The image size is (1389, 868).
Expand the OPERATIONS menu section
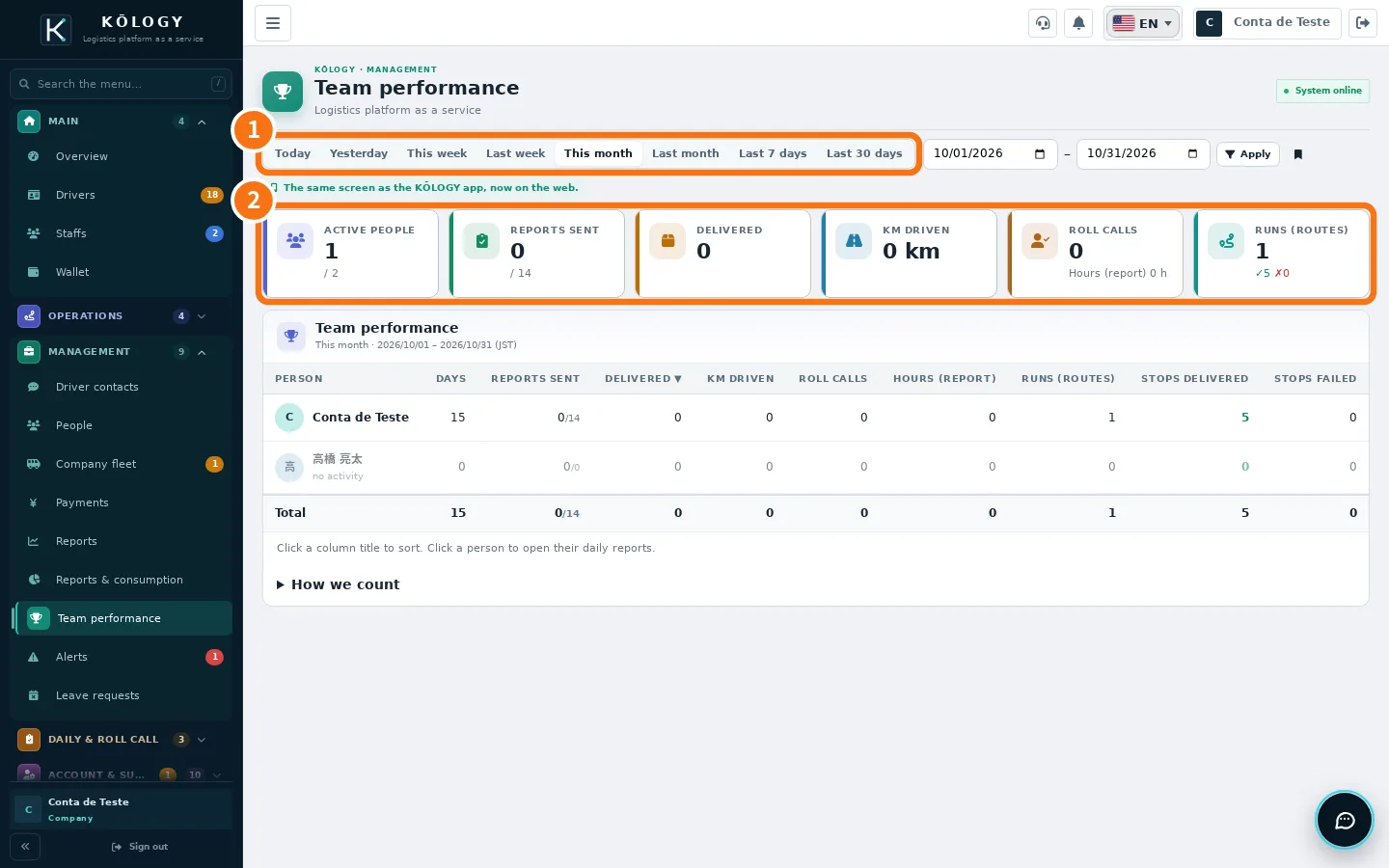(x=123, y=316)
